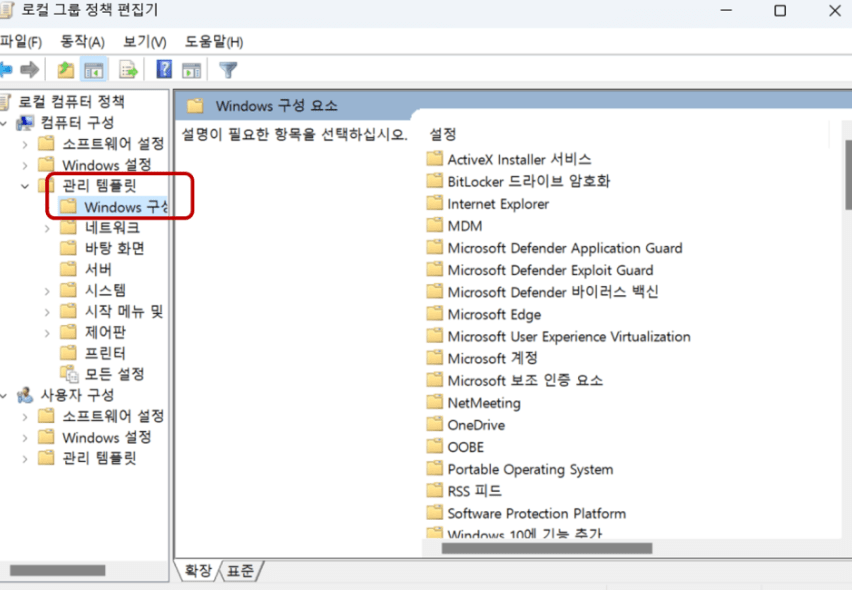Click the 사용자 구성 user icon
852x590 pixels.
pyautogui.click(x=25, y=395)
